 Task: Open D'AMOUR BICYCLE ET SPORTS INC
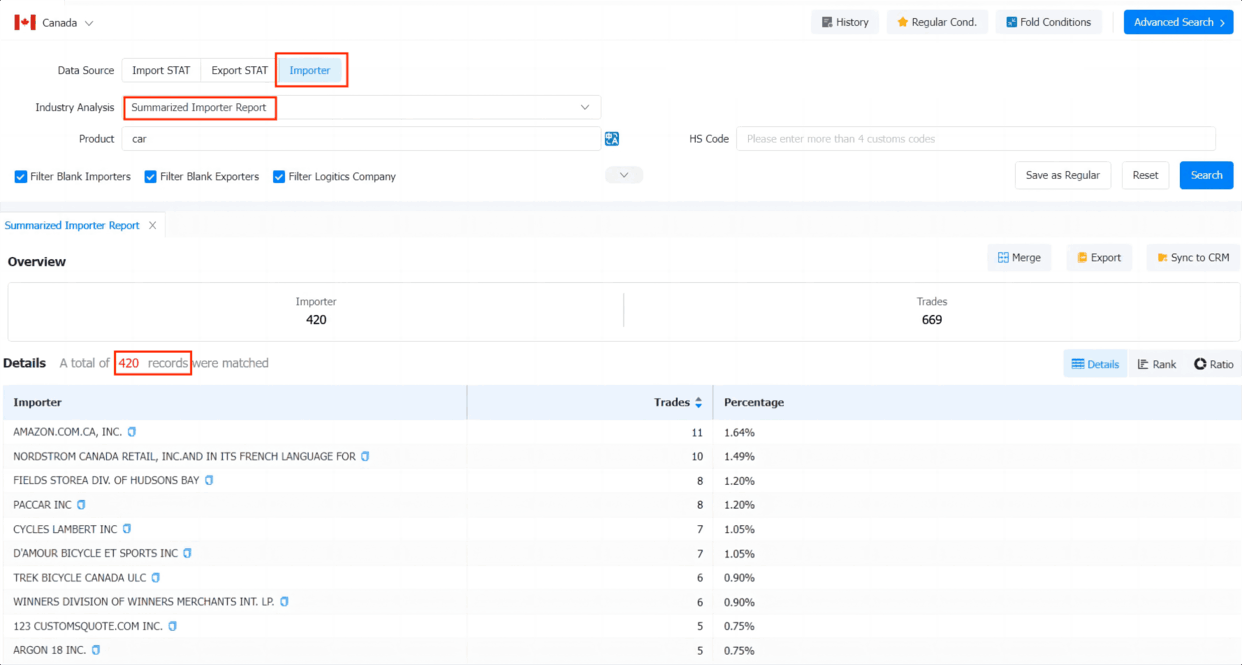tap(95, 553)
